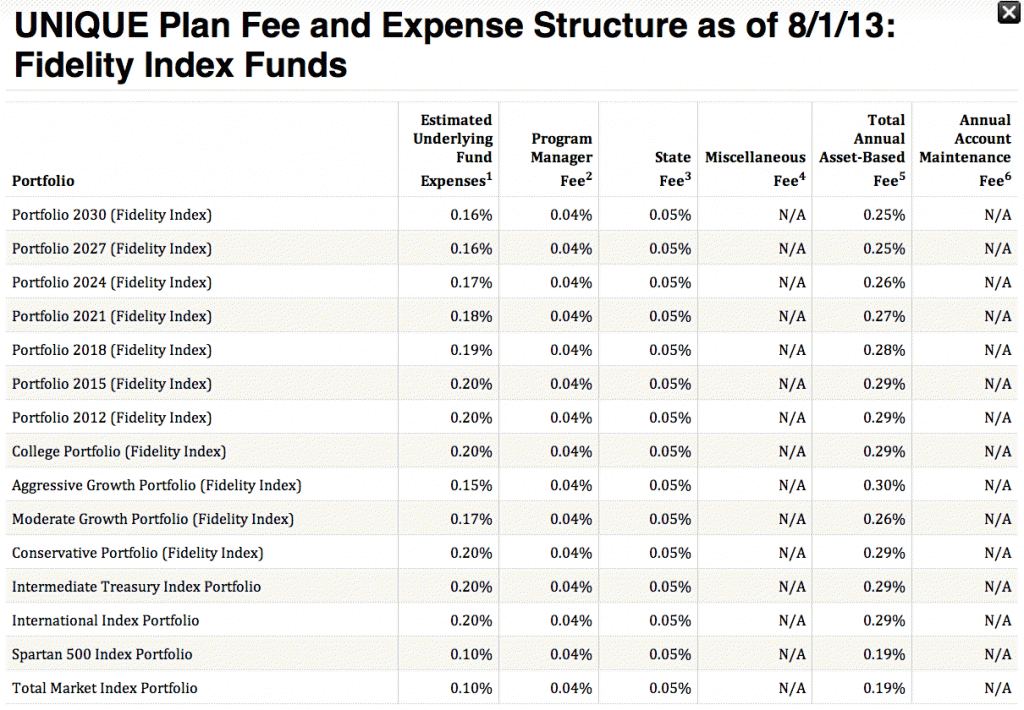Select Total Market Index Portfolio label
This screenshot has height=710, width=1024.
point(104,688)
